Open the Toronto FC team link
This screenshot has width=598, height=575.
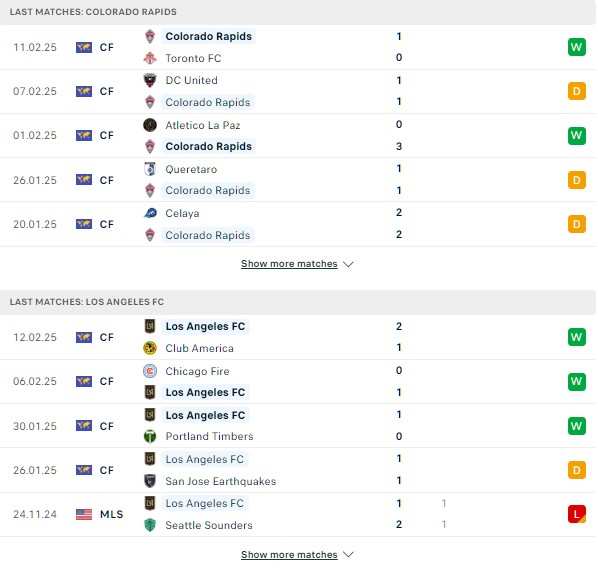193,58
